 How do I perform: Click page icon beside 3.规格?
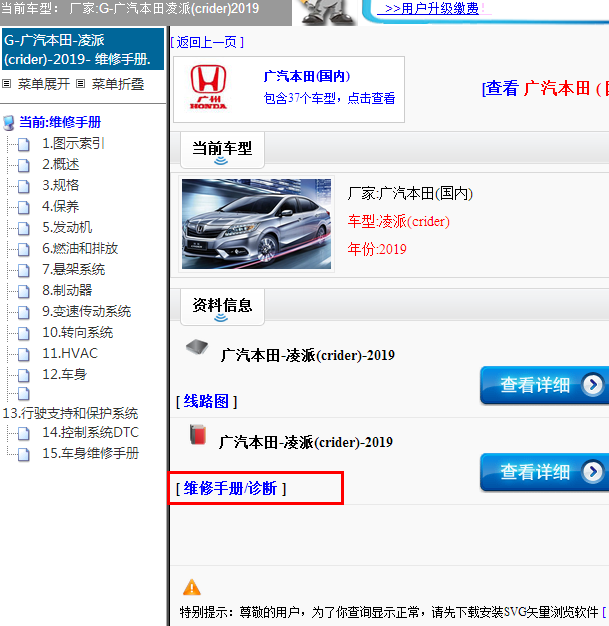coord(24,186)
